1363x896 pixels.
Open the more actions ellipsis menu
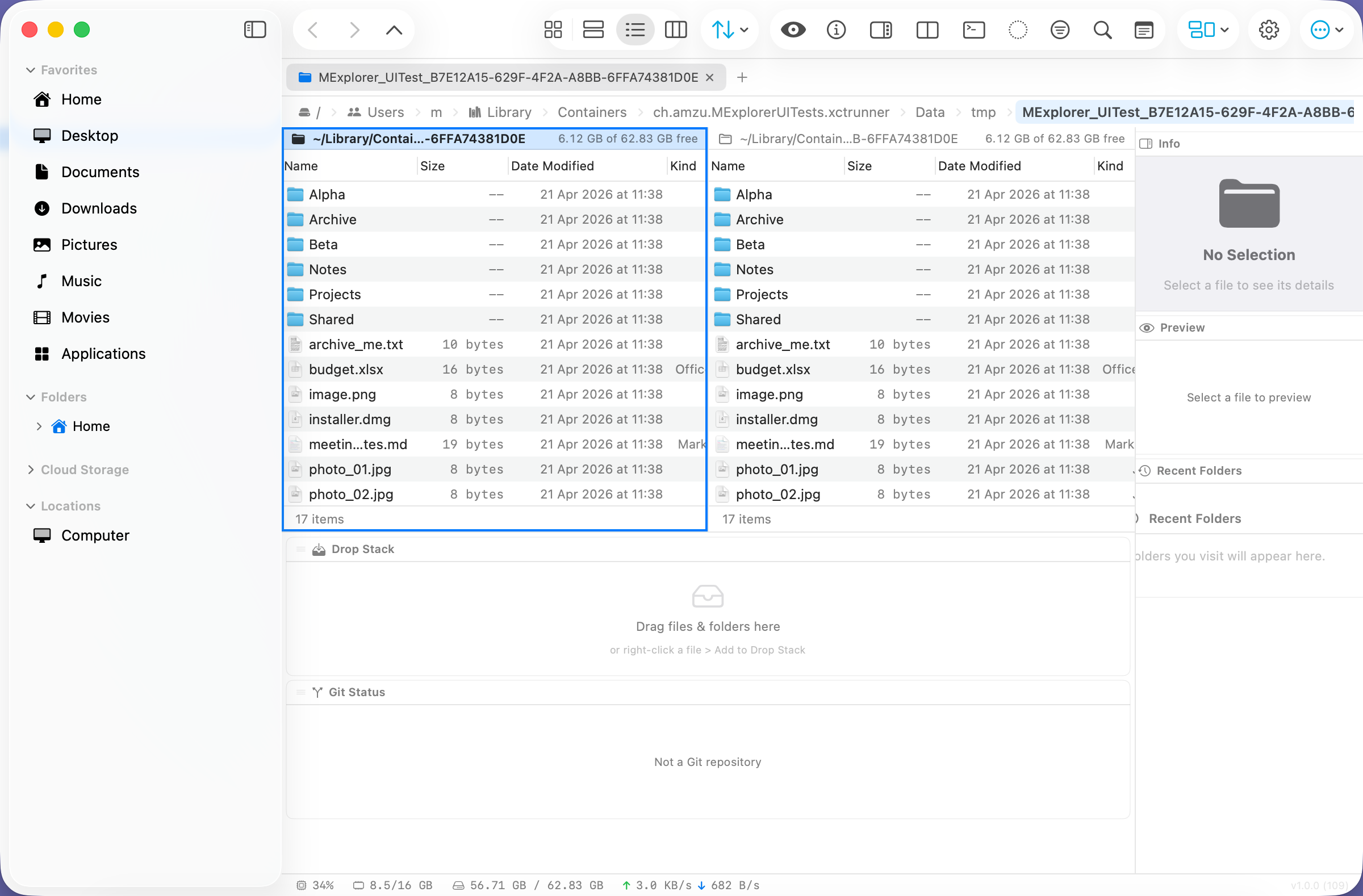pos(1326,29)
